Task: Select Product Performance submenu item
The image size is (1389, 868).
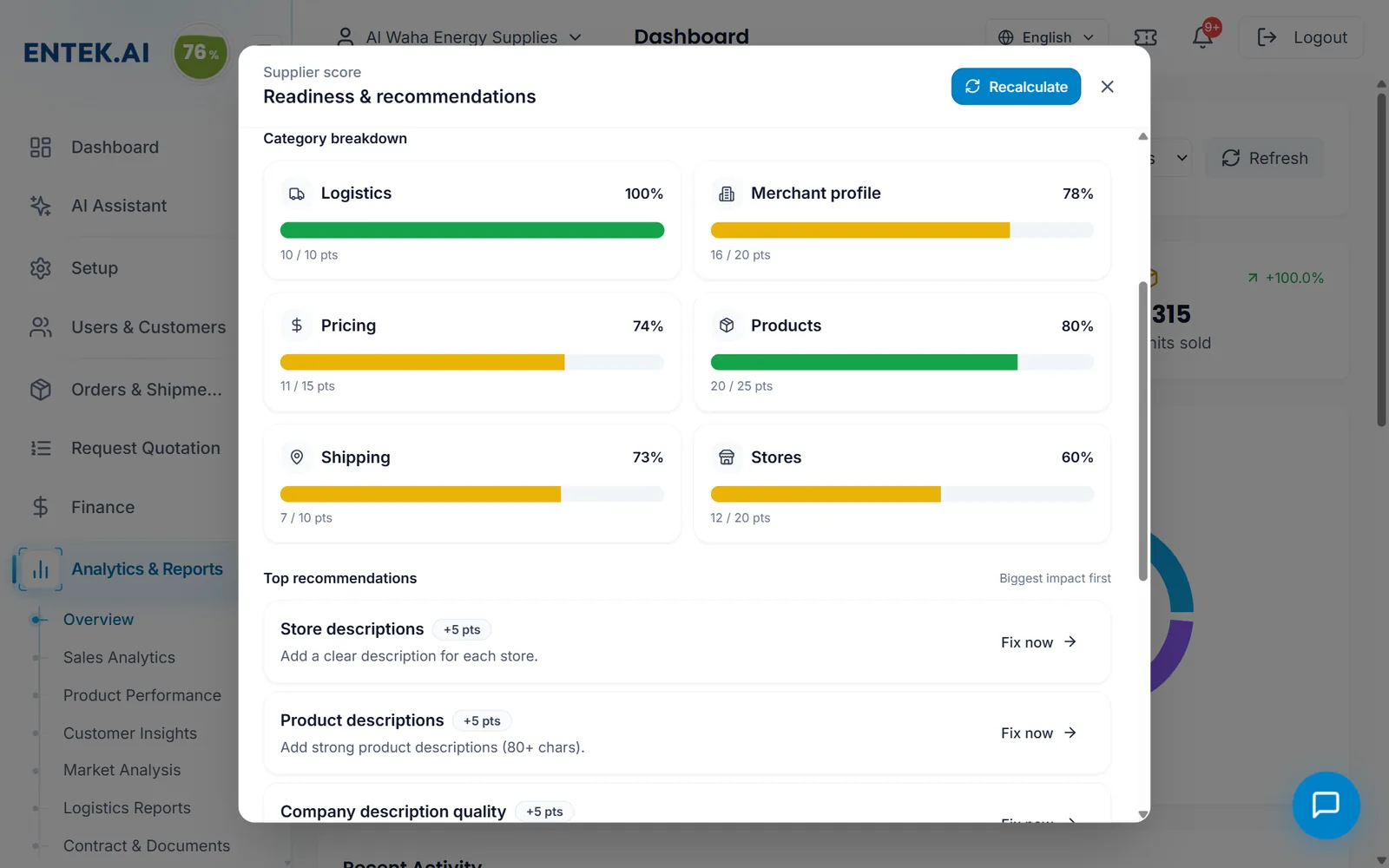Action: pos(142,695)
